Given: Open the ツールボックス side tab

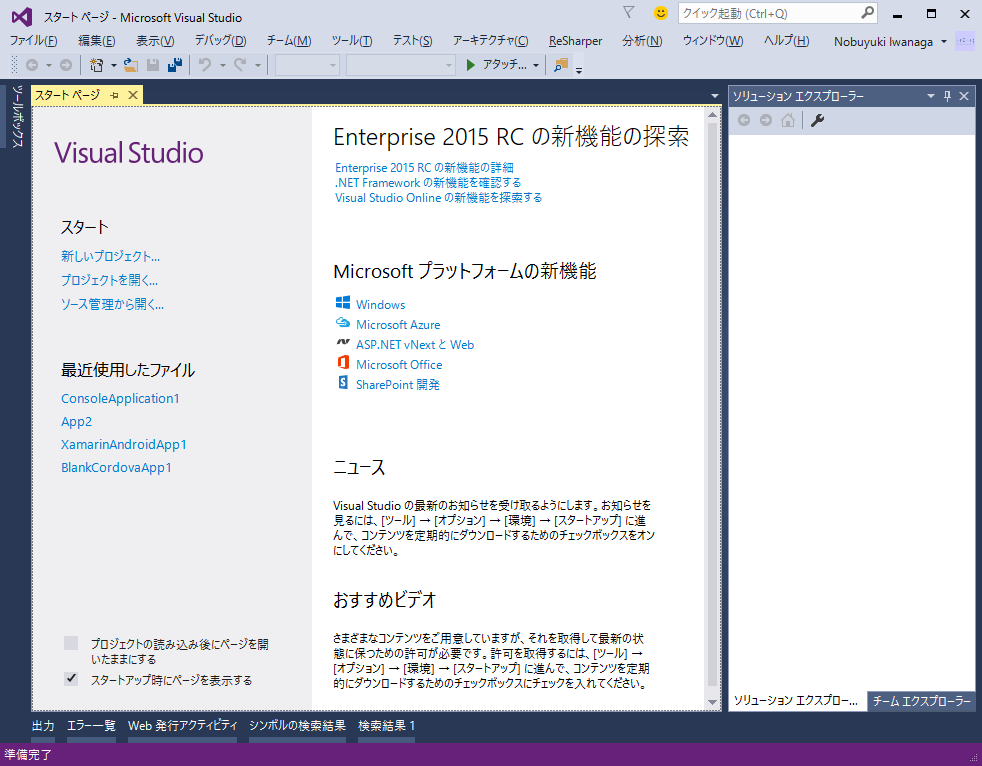Looking at the screenshot, I should [18, 116].
